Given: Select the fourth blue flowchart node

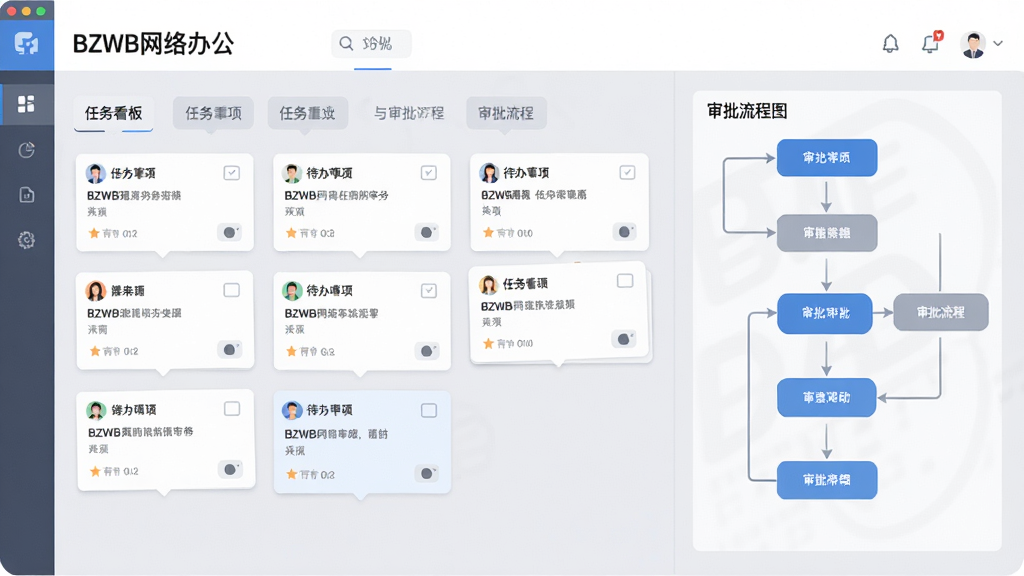Looking at the screenshot, I should [827, 397].
